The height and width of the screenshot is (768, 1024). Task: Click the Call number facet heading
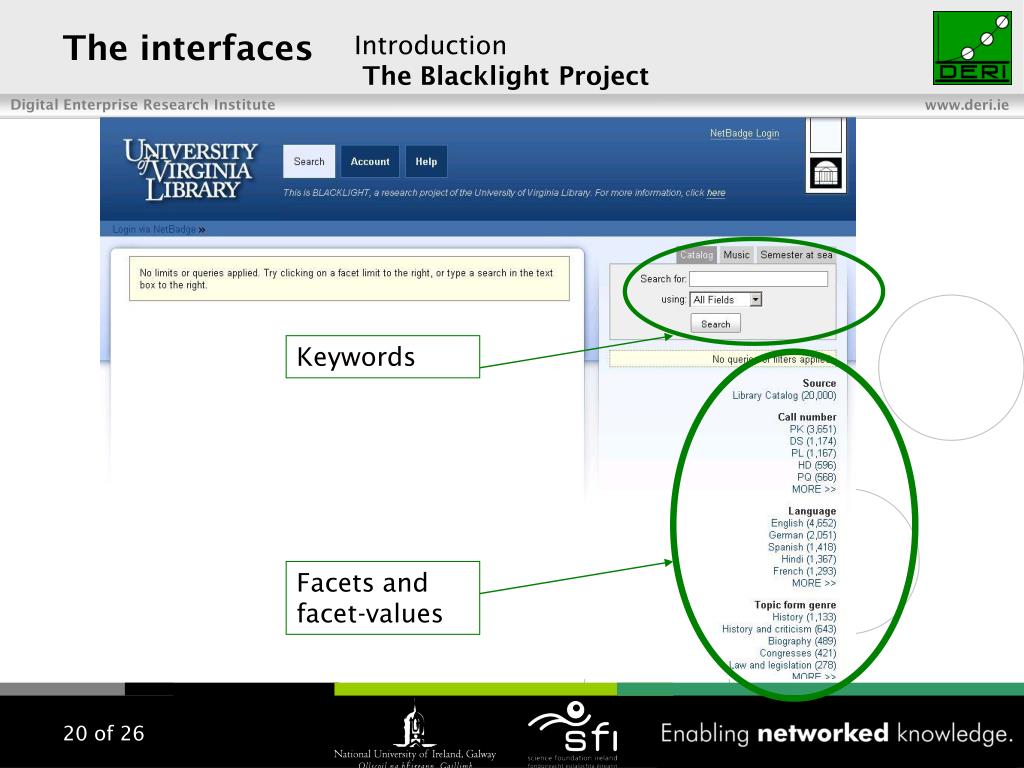pos(807,417)
